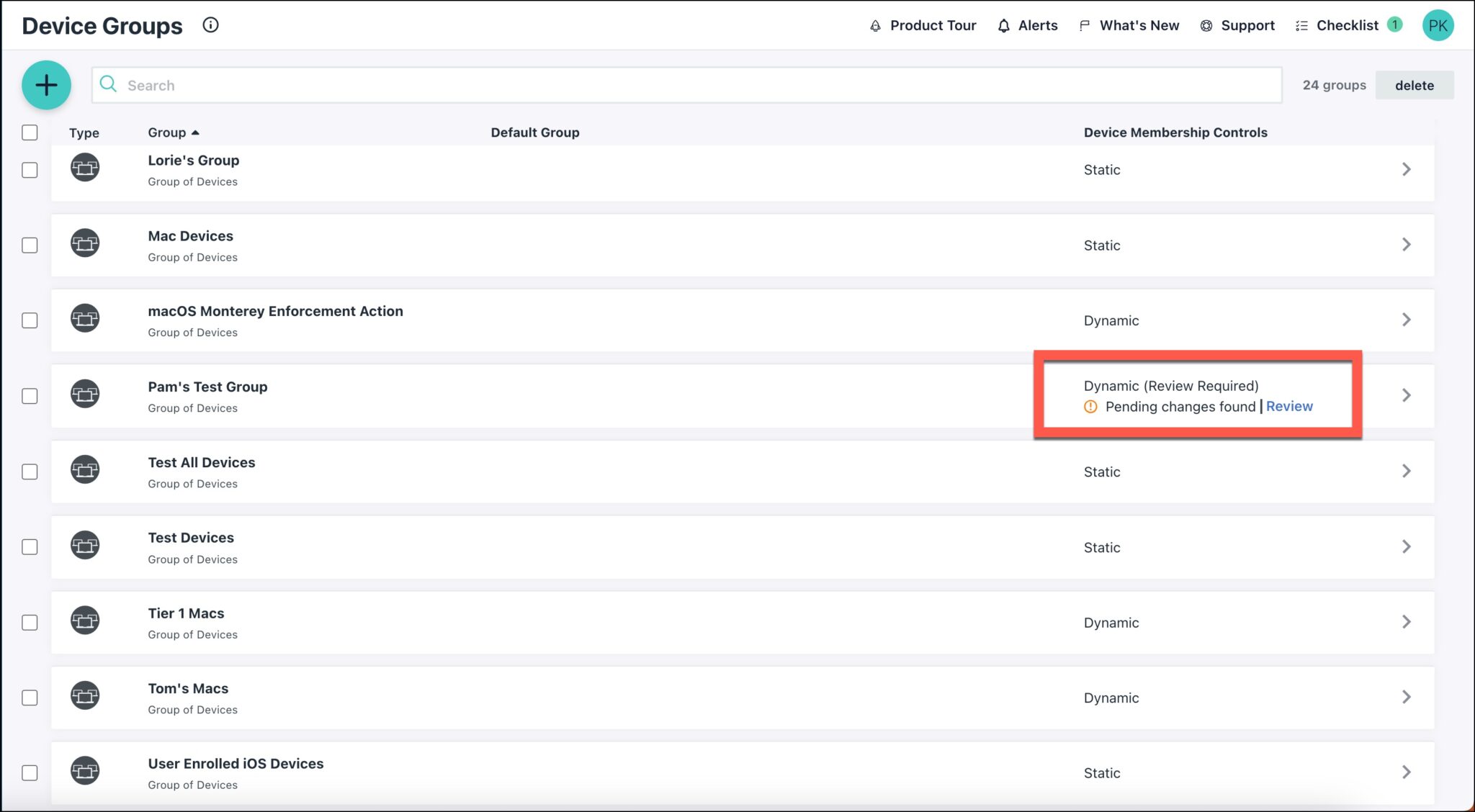Click the Support life ring icon

1205,25
